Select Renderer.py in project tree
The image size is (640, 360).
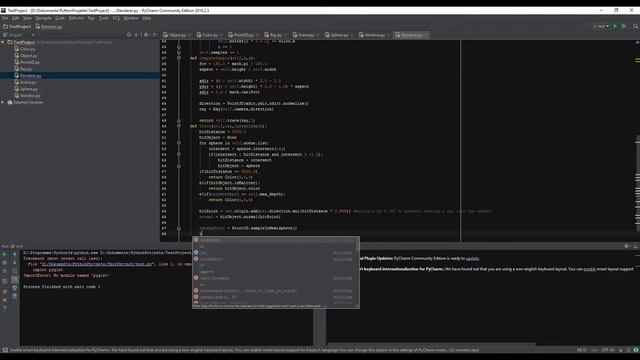point(28,76)
